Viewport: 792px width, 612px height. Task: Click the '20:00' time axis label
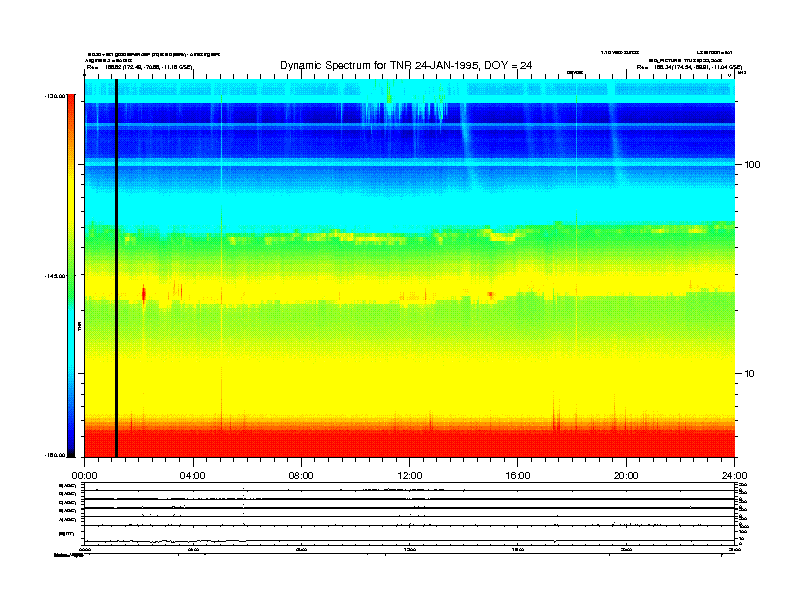626,476
